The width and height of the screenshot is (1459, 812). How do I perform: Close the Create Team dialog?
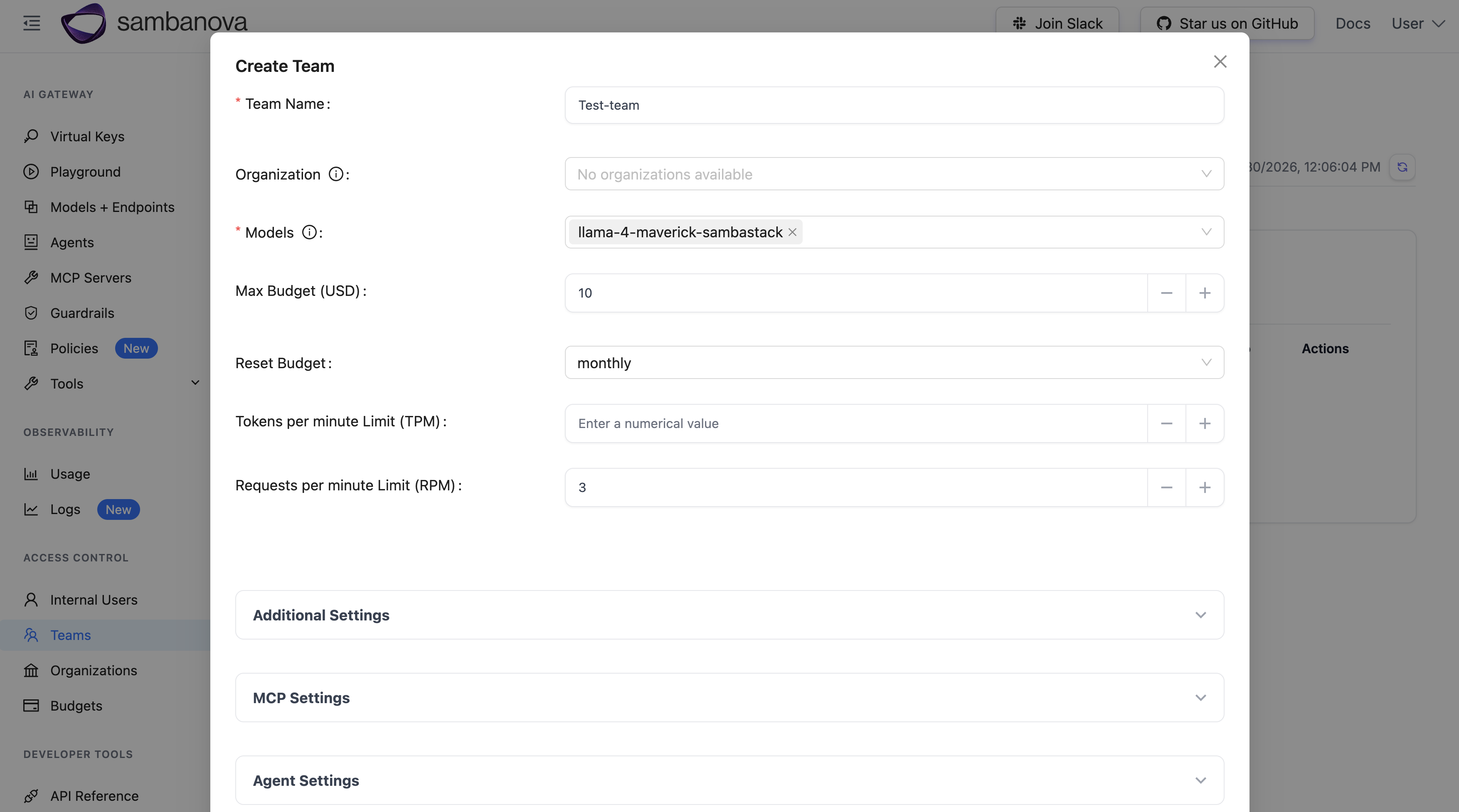click(x=1220, y=62)
